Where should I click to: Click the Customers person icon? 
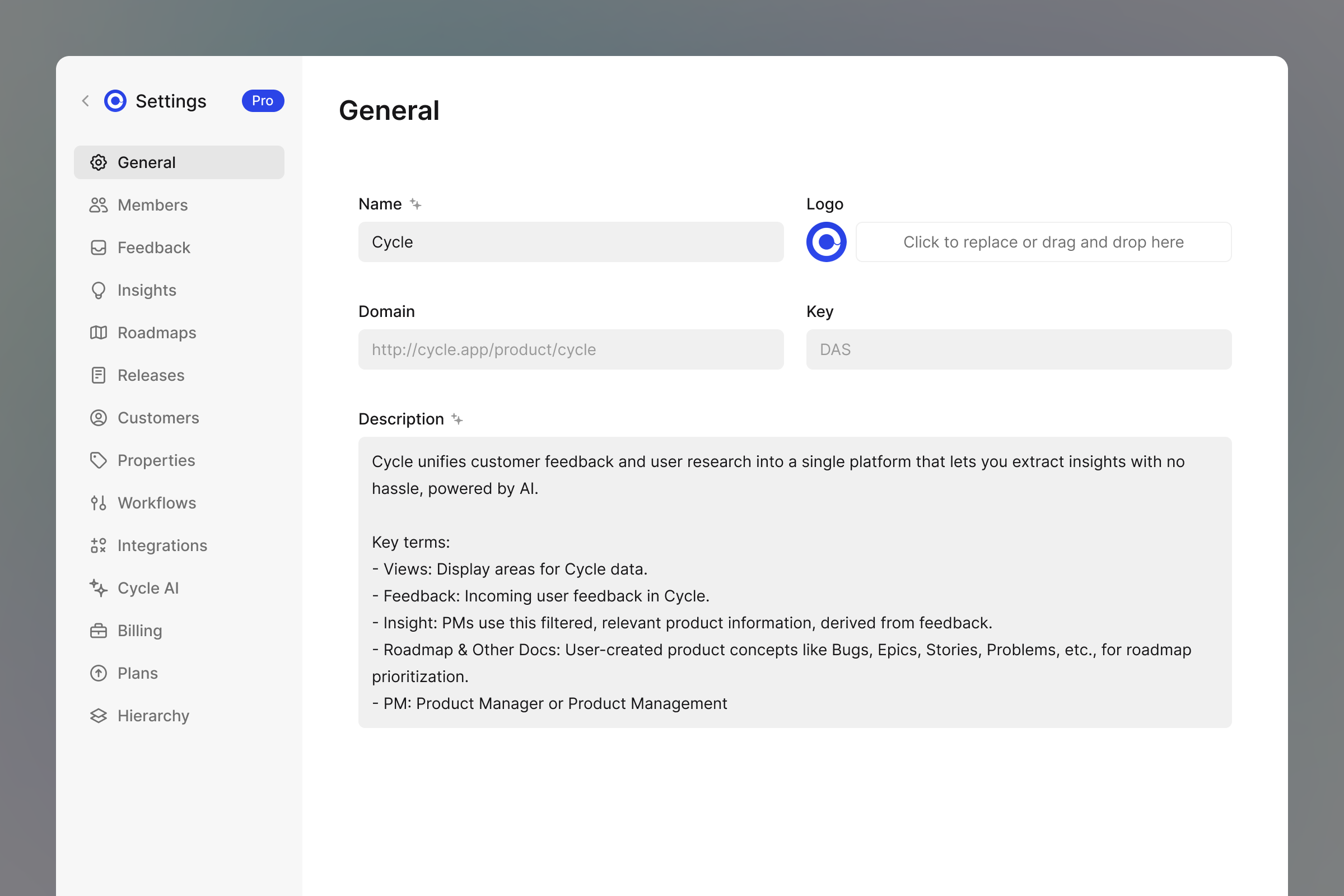pyautogui.click(x=99, y=418)
